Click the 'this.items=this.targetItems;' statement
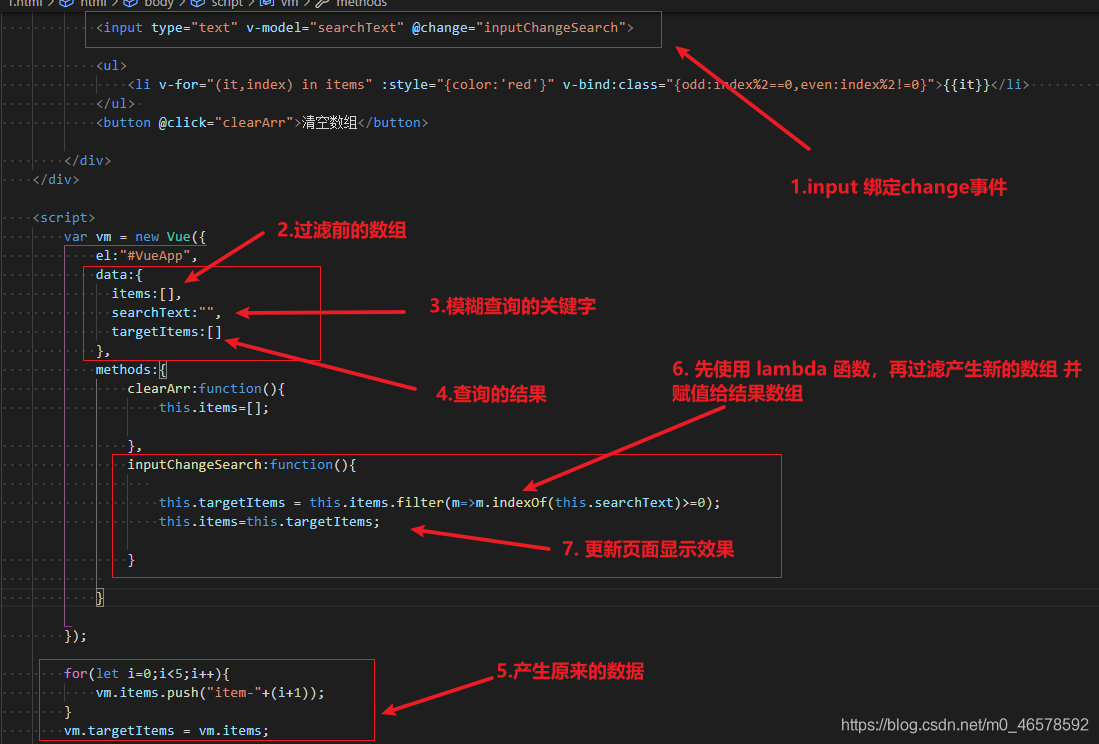The height and width of the screenshot is (744, 1099). (269, 521)
